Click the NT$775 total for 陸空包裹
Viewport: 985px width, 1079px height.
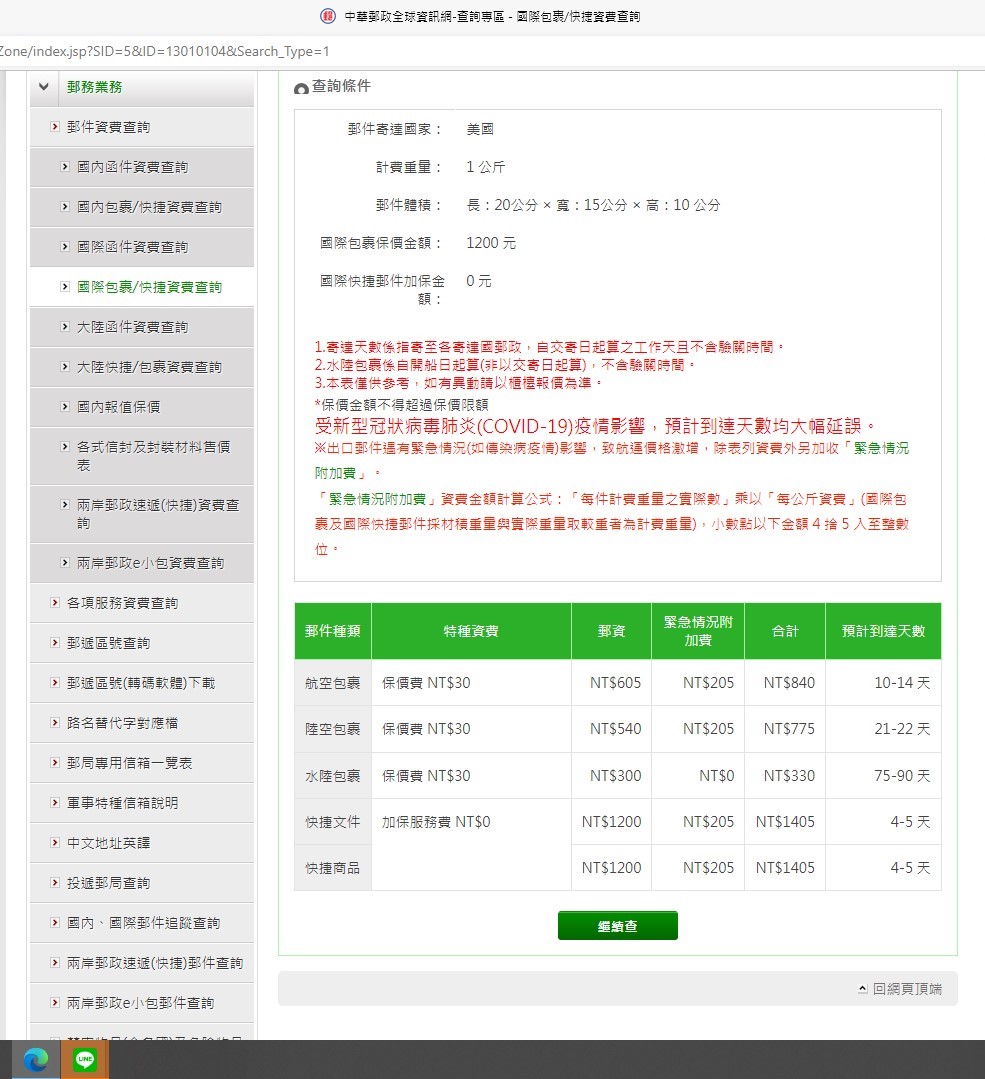tap(789, 729)
